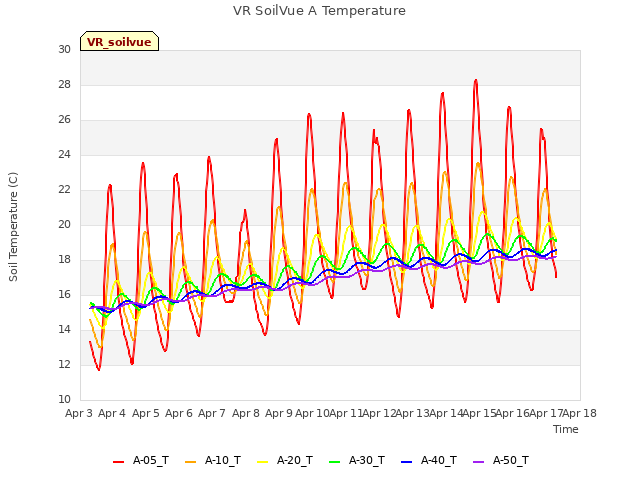This screenshot has width=640, height=480.
Task: Click the orange A-10_T legend swatch
Action: [190, 462]
